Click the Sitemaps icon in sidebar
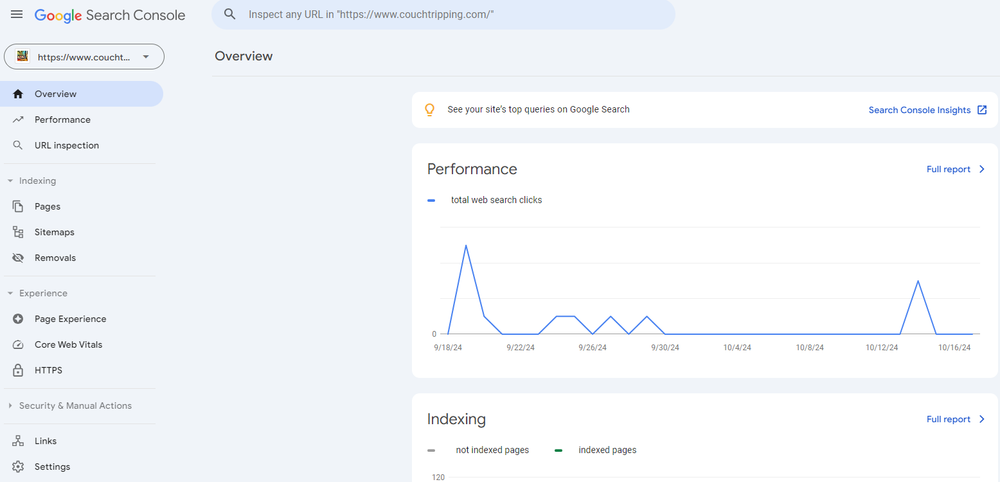 17,232
